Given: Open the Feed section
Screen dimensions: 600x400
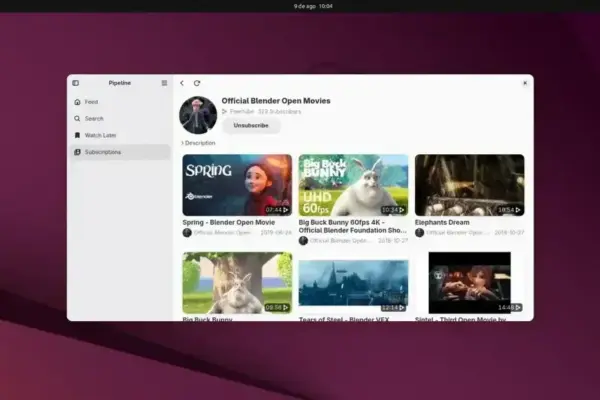Looking at the screenshot, I should 120,102.
